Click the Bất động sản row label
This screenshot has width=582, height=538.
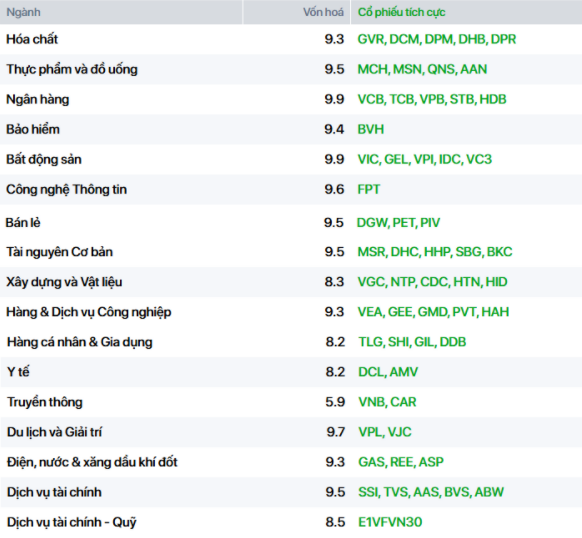tap(44, 160)
